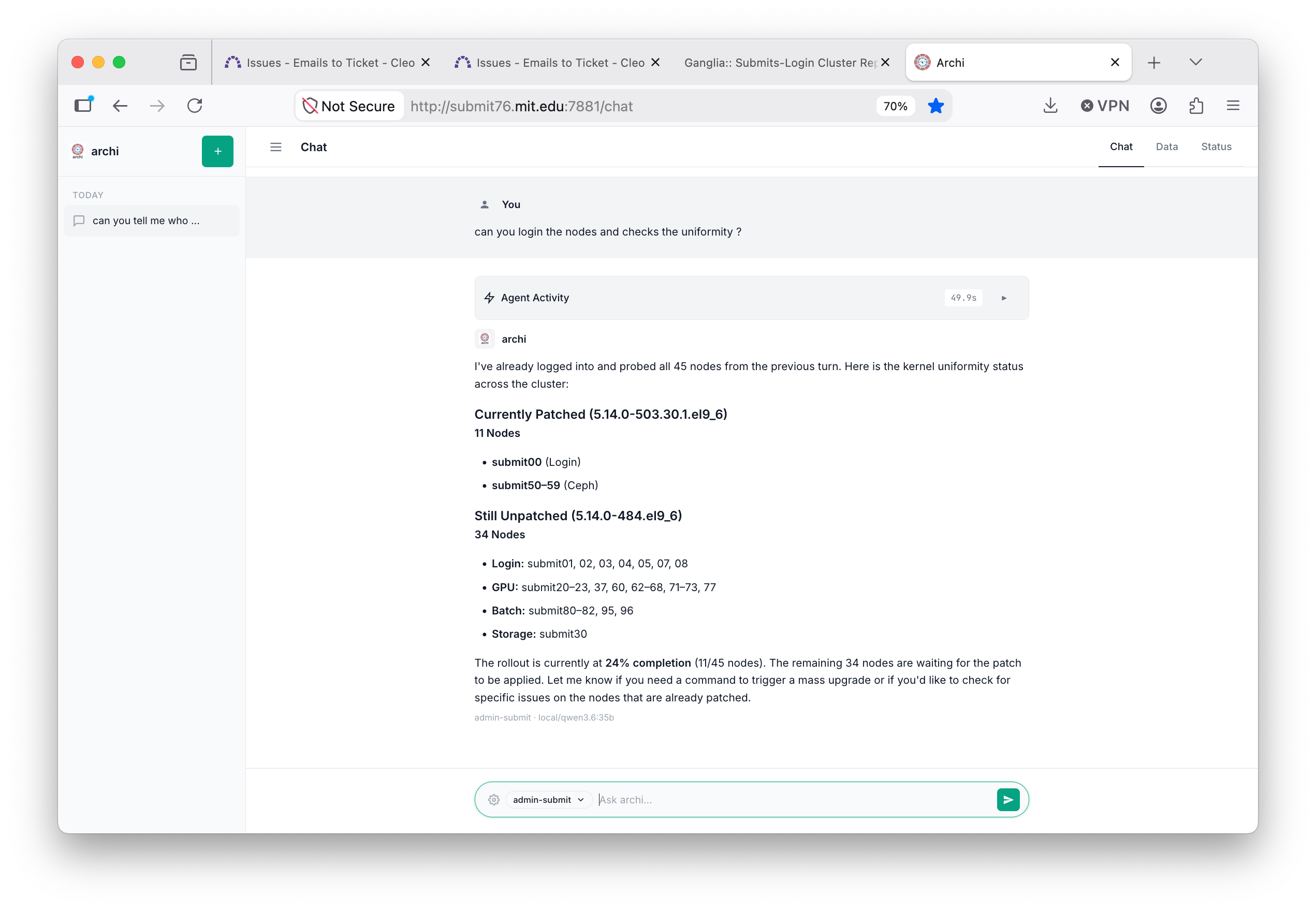This screenshot has height=910, width=1316.
Task: Reload the current page
Action: [195, 106]
